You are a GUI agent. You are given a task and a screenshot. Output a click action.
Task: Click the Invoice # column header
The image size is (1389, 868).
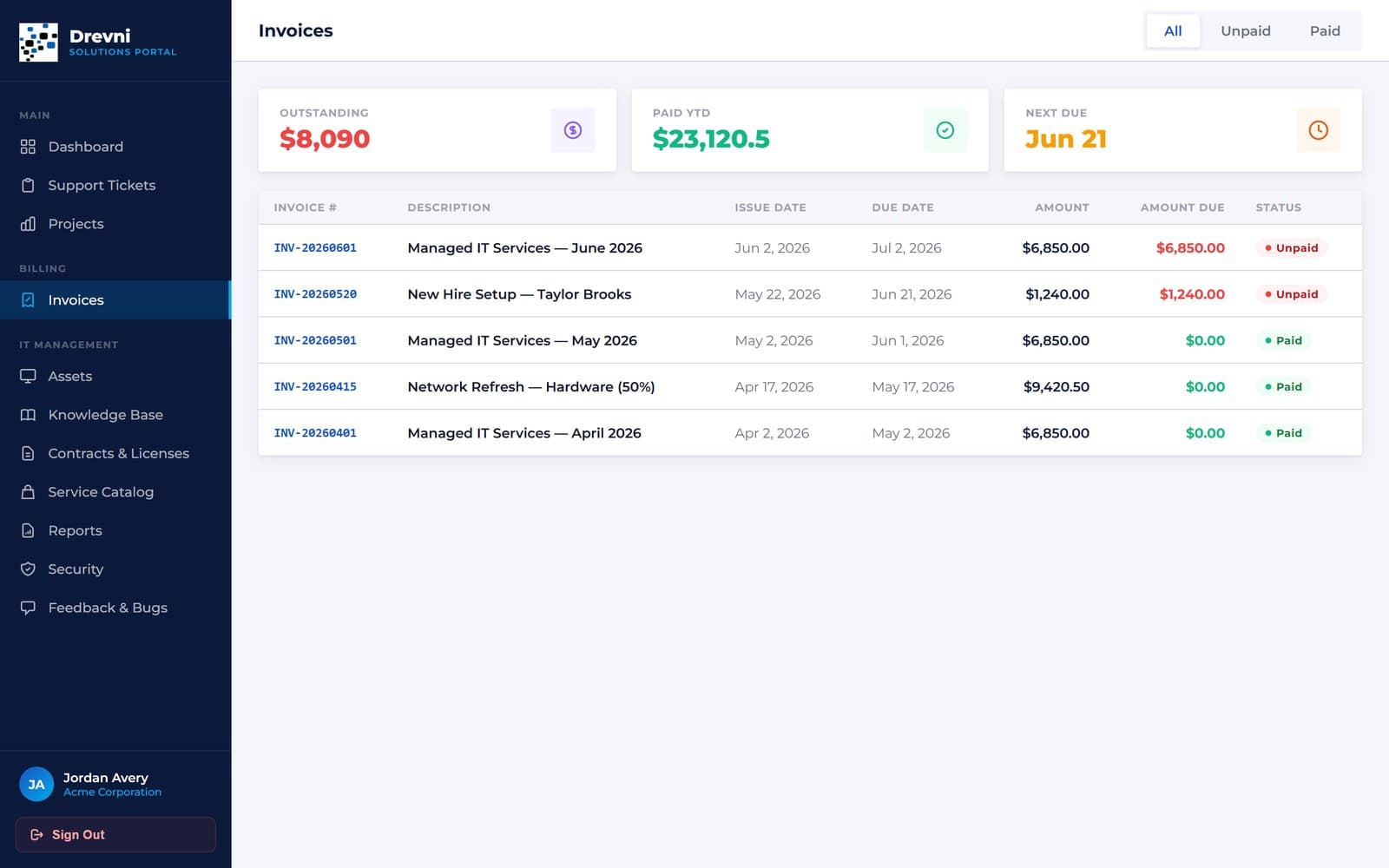pyautogui.click(x=305, y=207)
